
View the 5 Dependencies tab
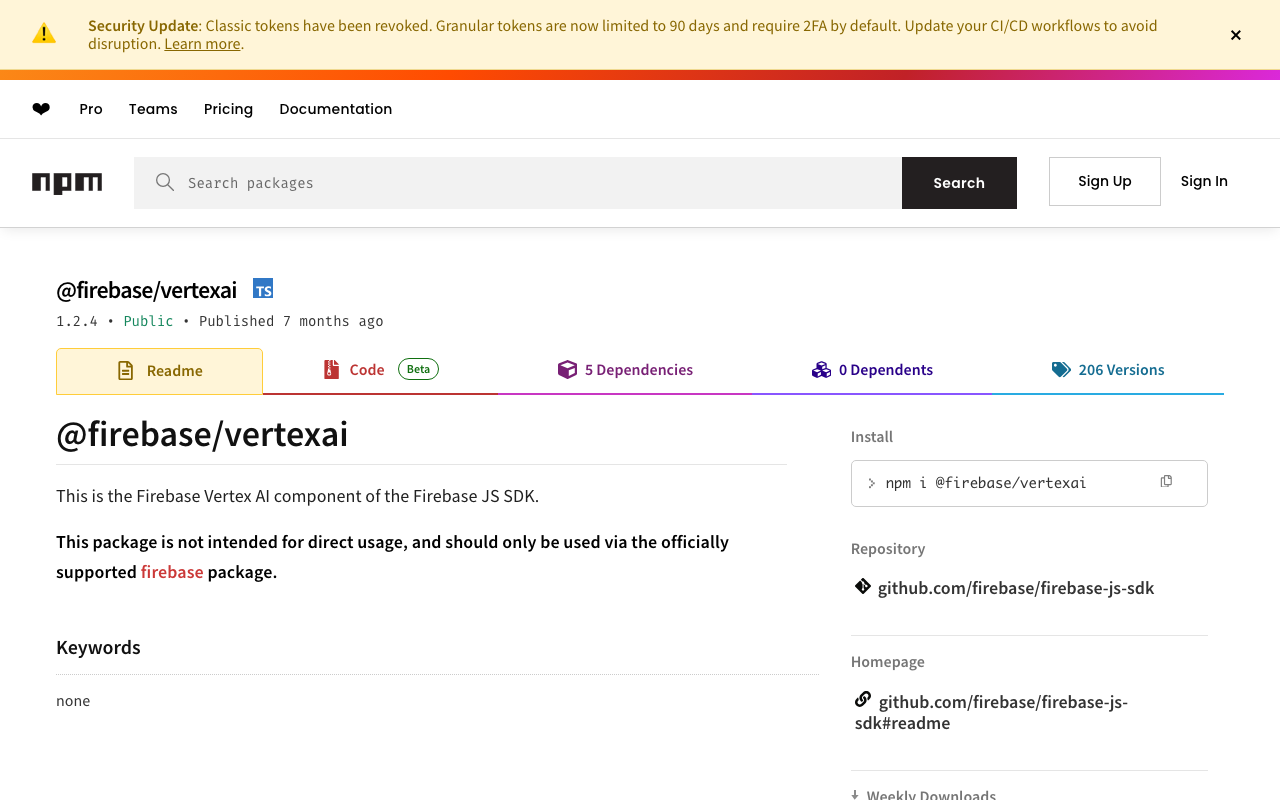pyautogui.click(x=625, y=370)
